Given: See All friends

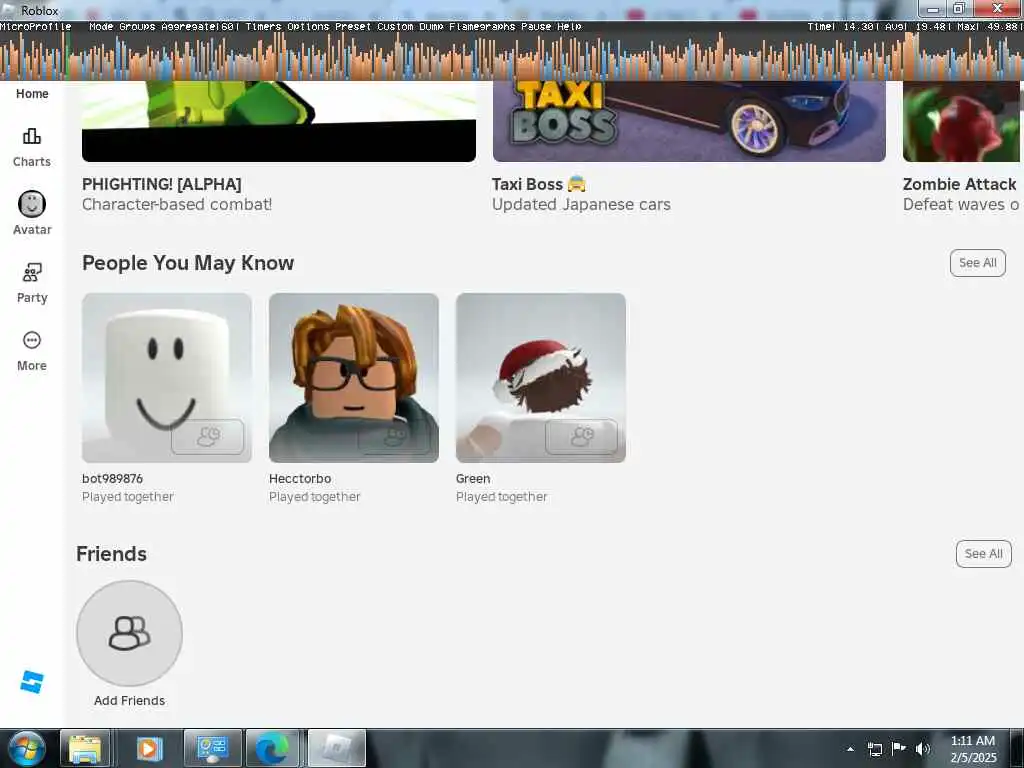Looking at the screenshot, I should pyautogui.click(x=984, y=554).
